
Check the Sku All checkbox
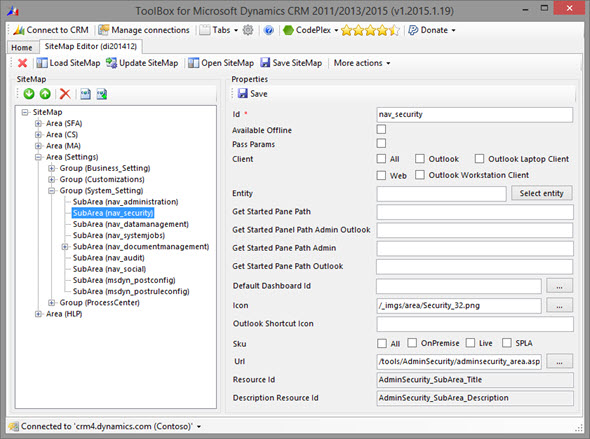click(382, 343)
